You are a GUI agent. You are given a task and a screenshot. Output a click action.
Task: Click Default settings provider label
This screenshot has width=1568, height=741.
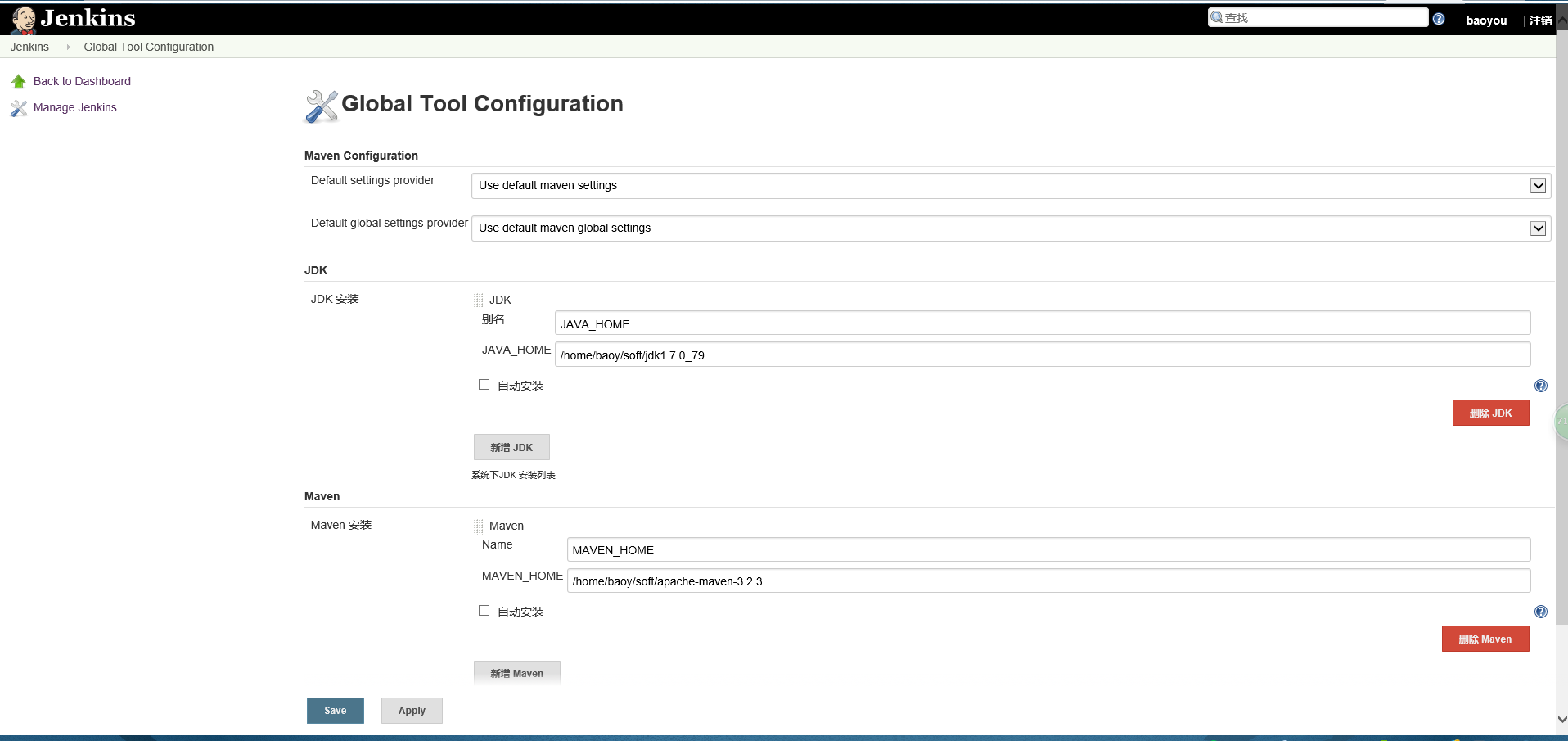point(372,180)
